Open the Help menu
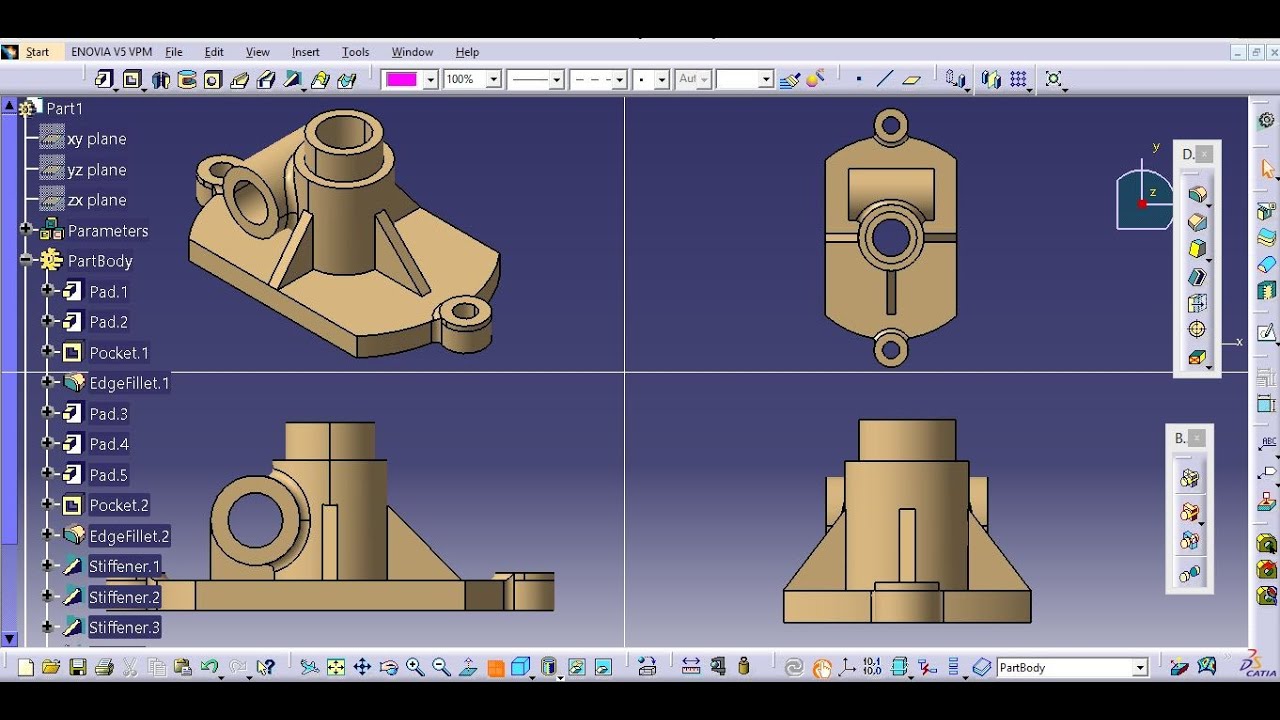Viewport: 1280px width, 720px height. 467,52
